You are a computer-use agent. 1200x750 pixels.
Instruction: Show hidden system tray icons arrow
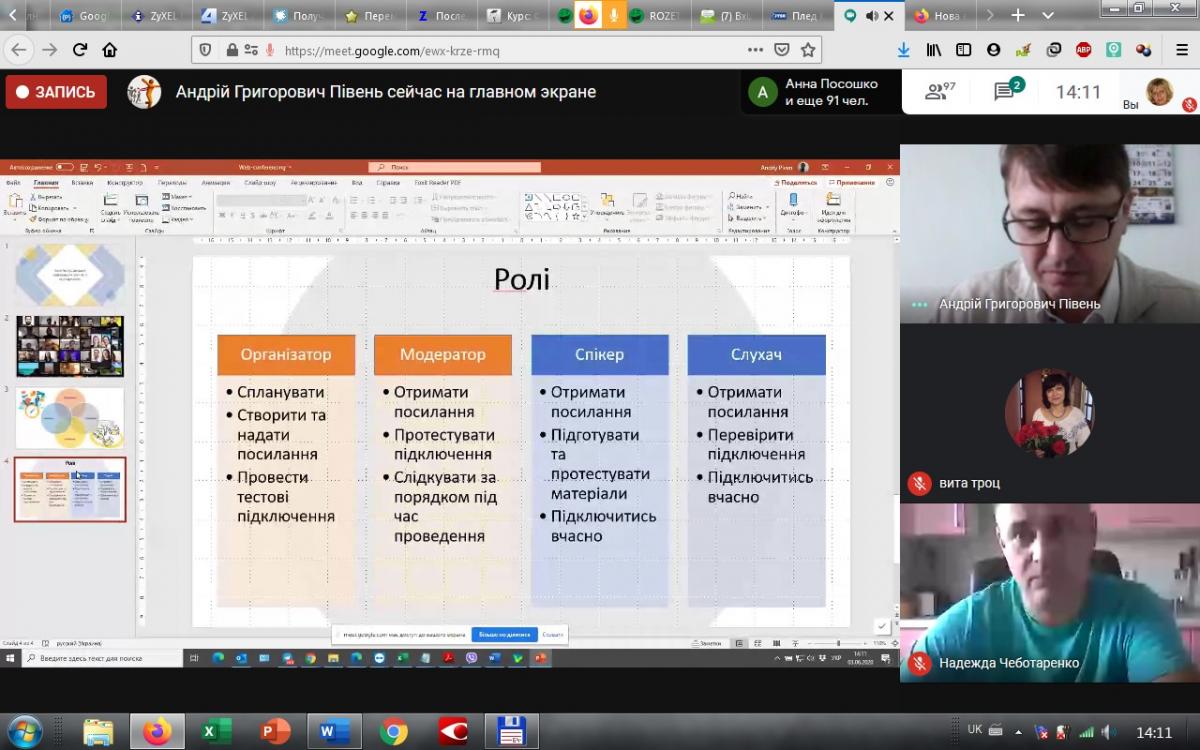click(x=1017, y=731)
